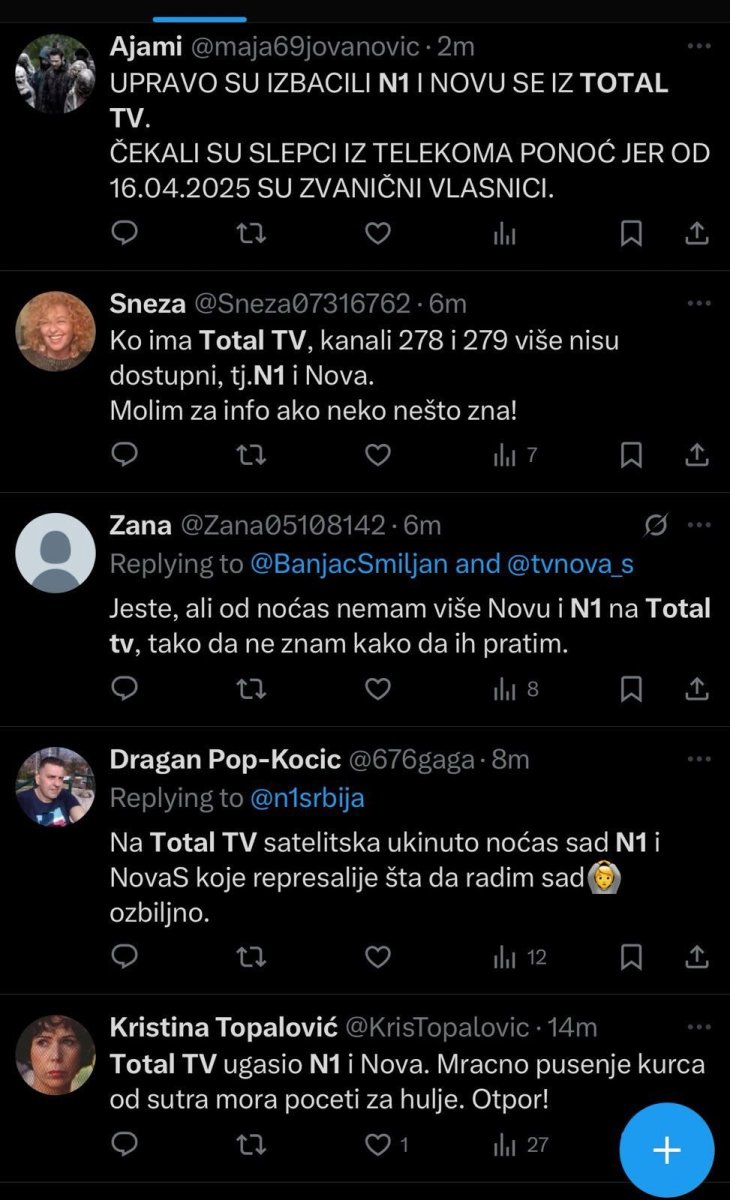Image resolution: width=730 pixels, height=1200 pixels.
Task: Compose a new post with plus button
Action: click(667, 1150)
